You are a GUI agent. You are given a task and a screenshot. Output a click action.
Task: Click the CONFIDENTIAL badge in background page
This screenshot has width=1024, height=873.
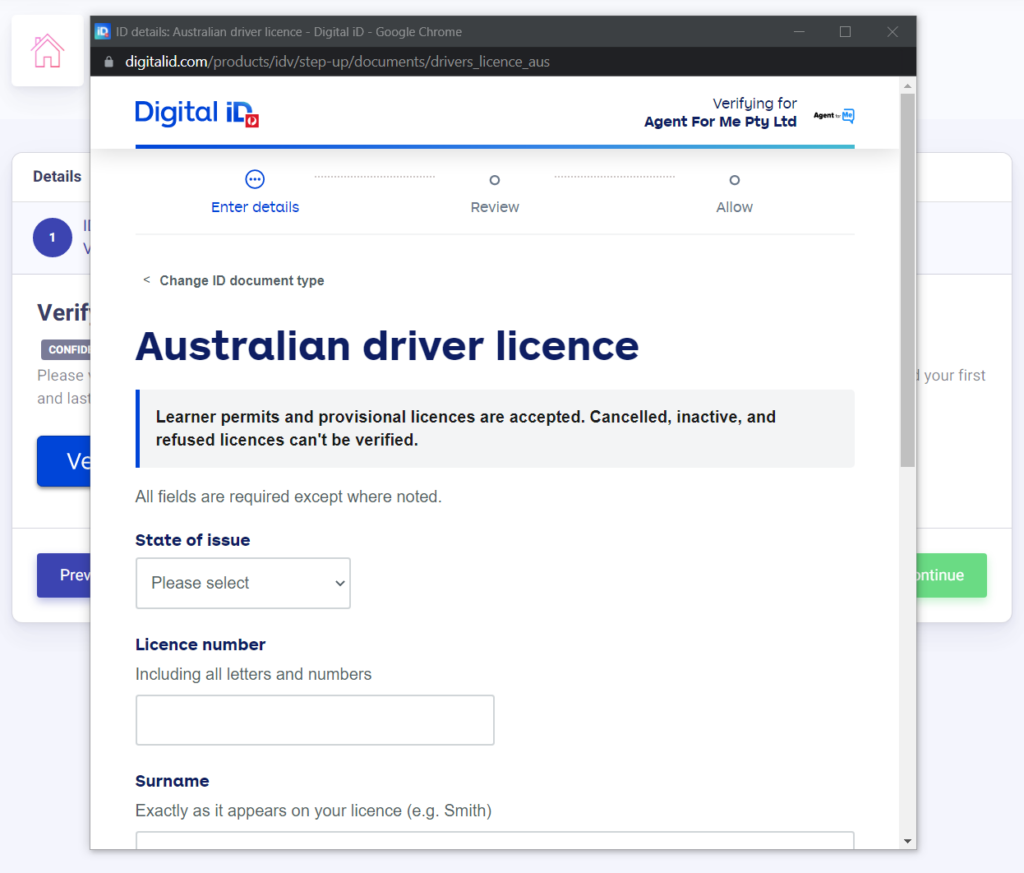(66, 349)
